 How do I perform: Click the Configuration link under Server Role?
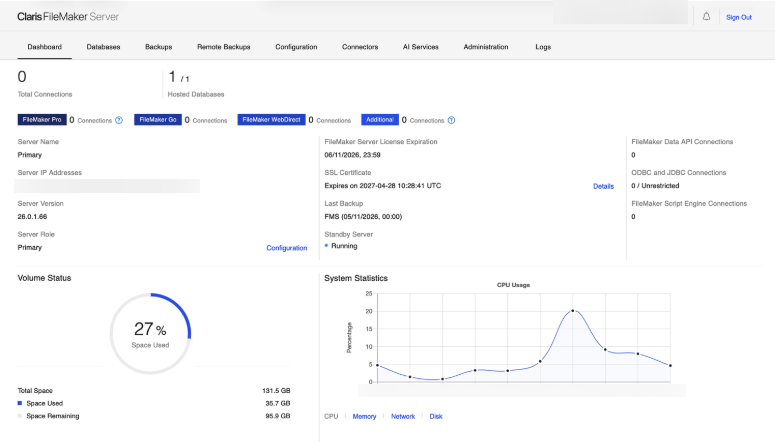click(287, 248)
